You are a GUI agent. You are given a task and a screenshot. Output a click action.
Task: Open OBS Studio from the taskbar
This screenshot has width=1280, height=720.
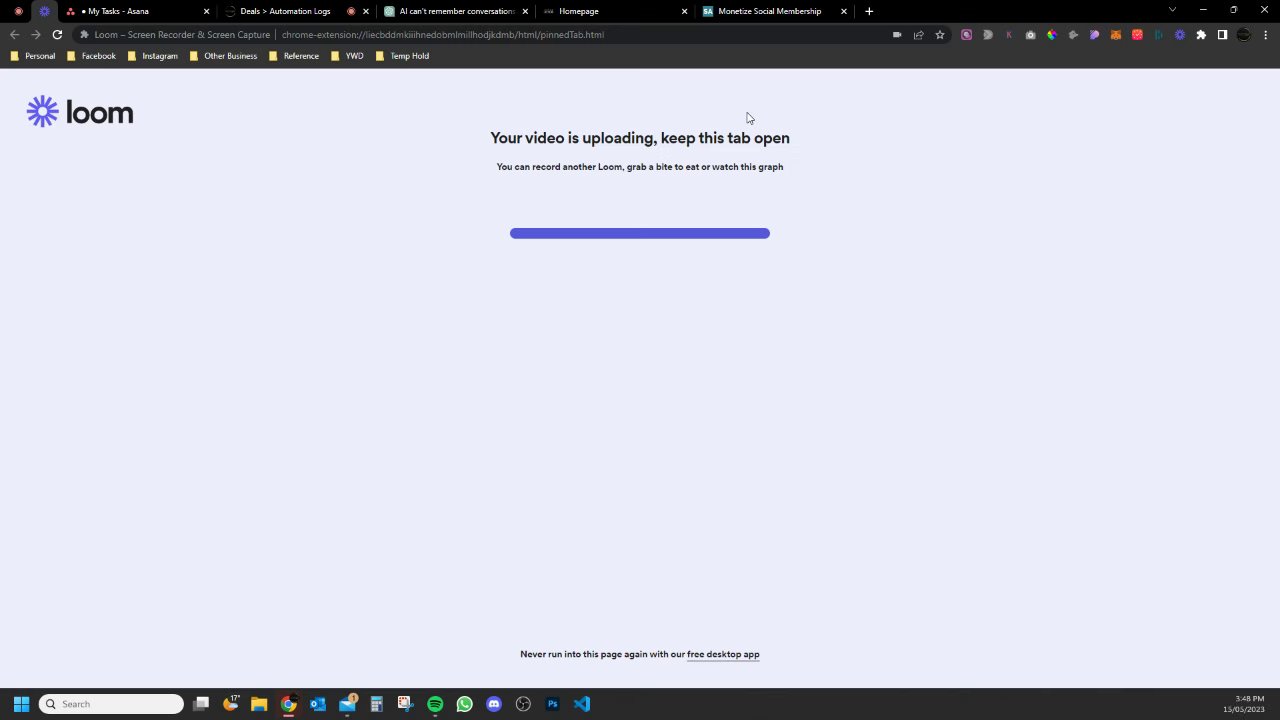pos(523,704)
